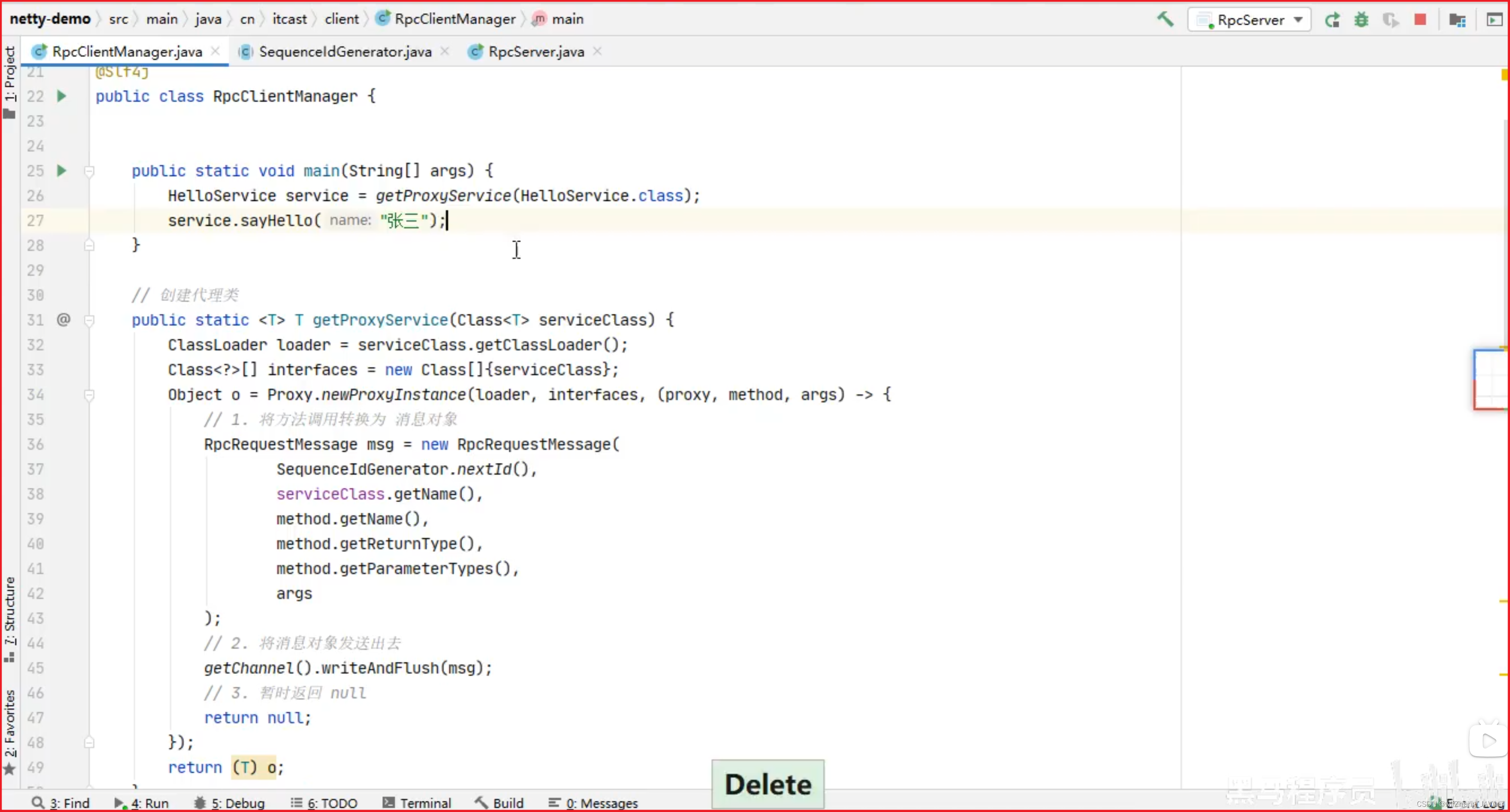Open the Find tool window
This screenshot has width=1510, height=812.
61,803
